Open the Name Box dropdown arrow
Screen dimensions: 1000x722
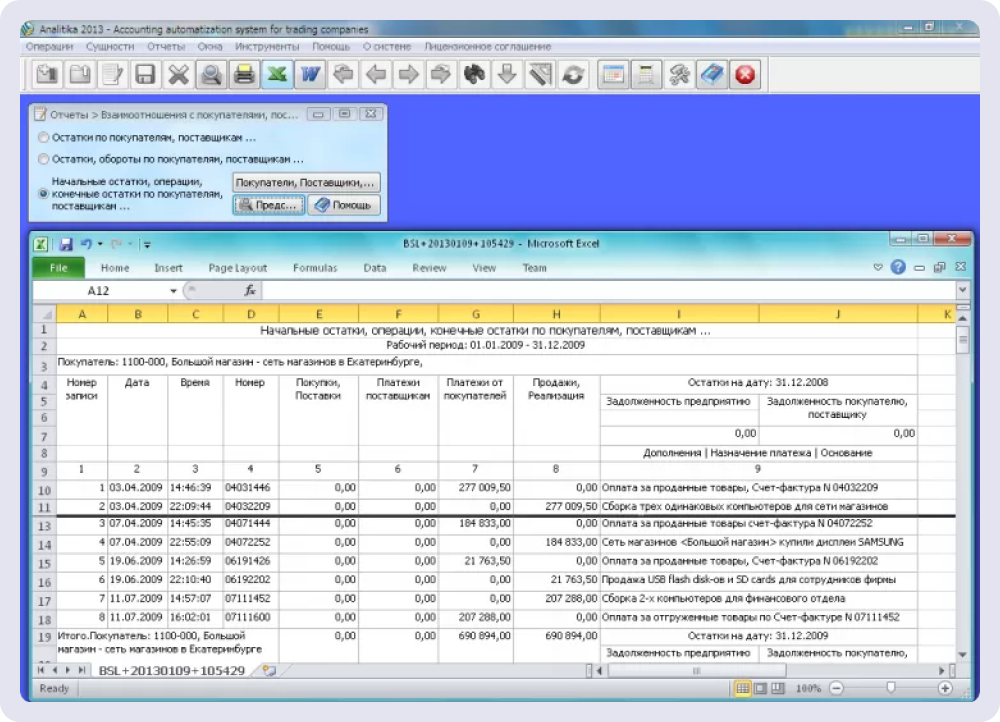[173, 291]
